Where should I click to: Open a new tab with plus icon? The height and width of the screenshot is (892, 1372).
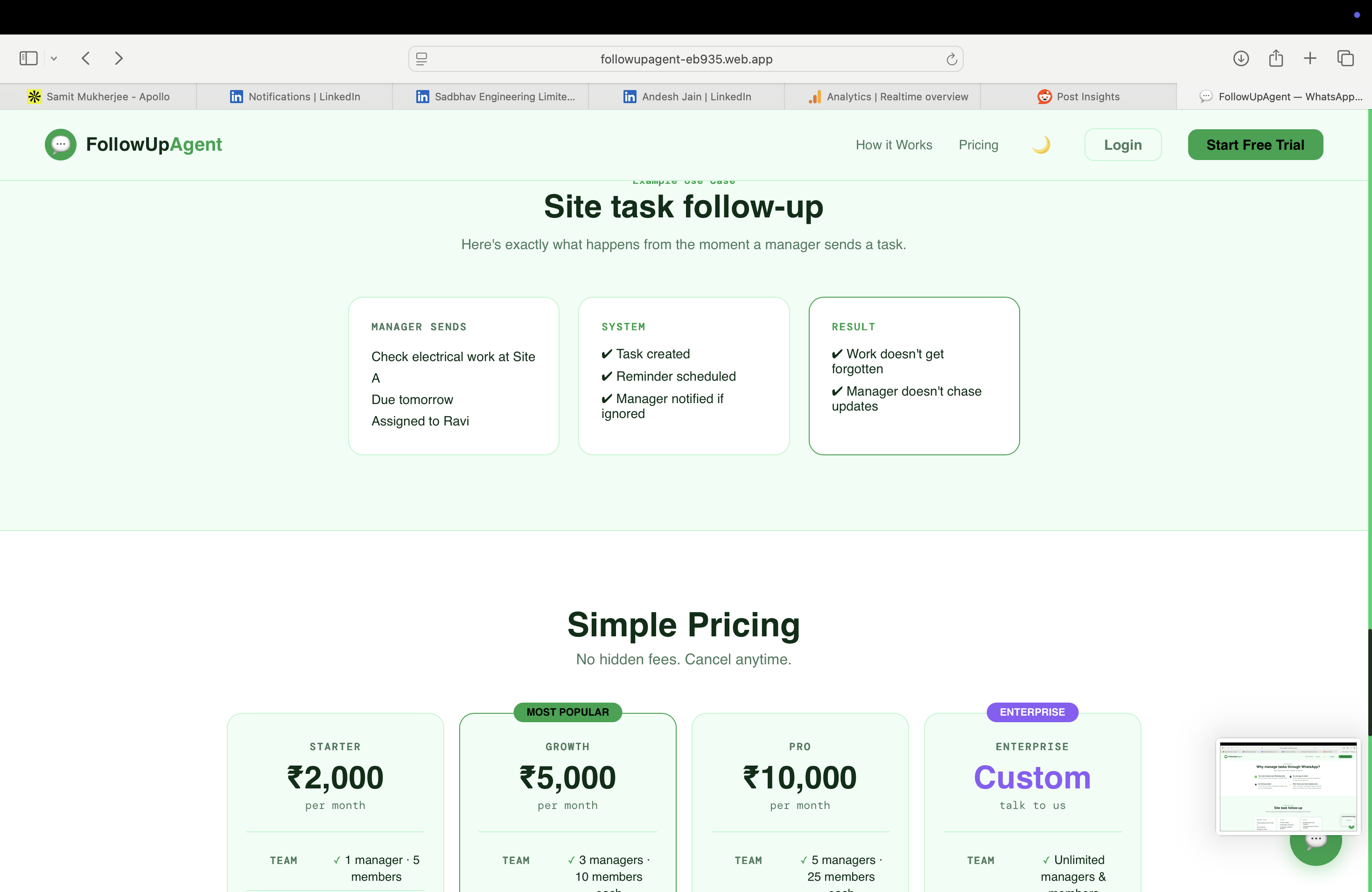pos(1310,58)
